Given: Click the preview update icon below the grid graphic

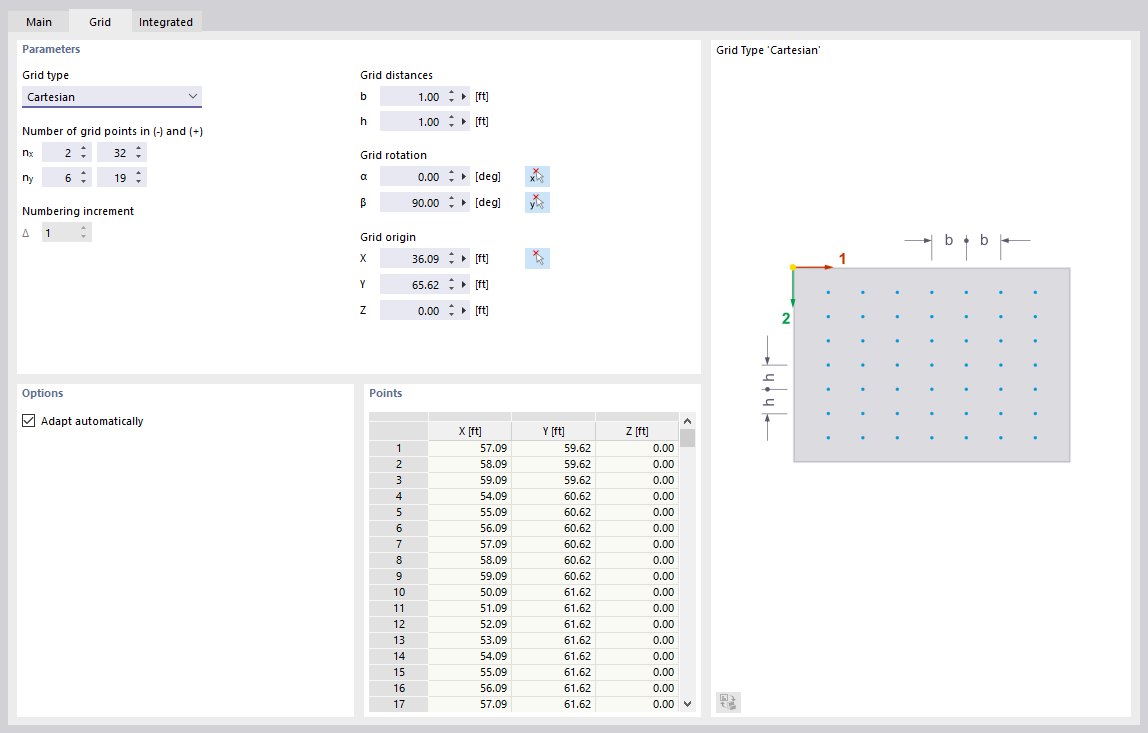Looking at the screenshot, I should click(728, 702).
